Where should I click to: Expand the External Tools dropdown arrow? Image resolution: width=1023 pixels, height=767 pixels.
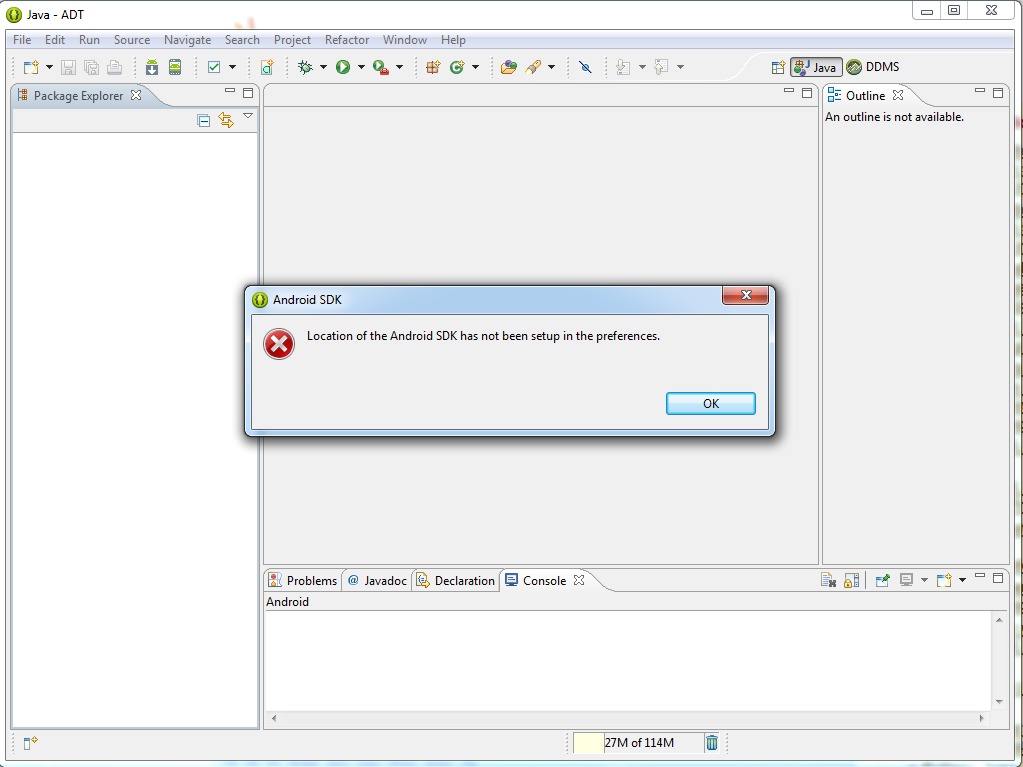399,67
